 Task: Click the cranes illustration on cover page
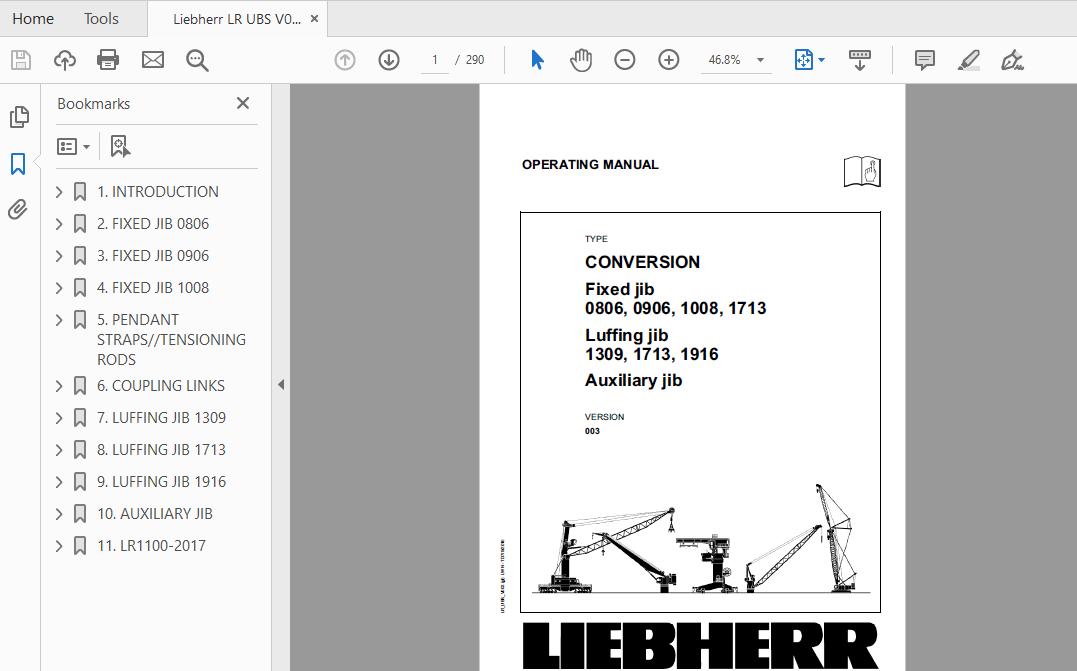pos(700,540)
